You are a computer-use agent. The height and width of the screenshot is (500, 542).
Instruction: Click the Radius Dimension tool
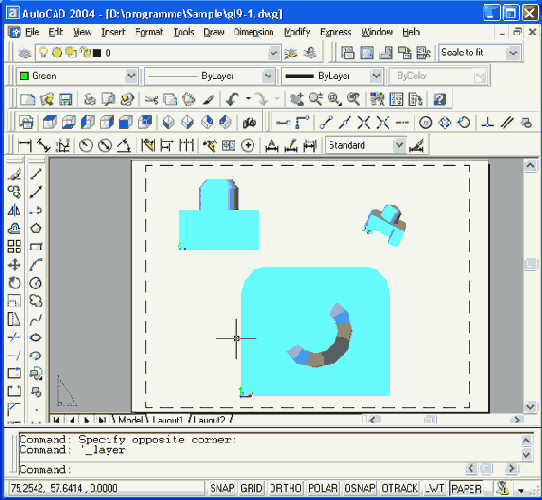tap(86, 146)
